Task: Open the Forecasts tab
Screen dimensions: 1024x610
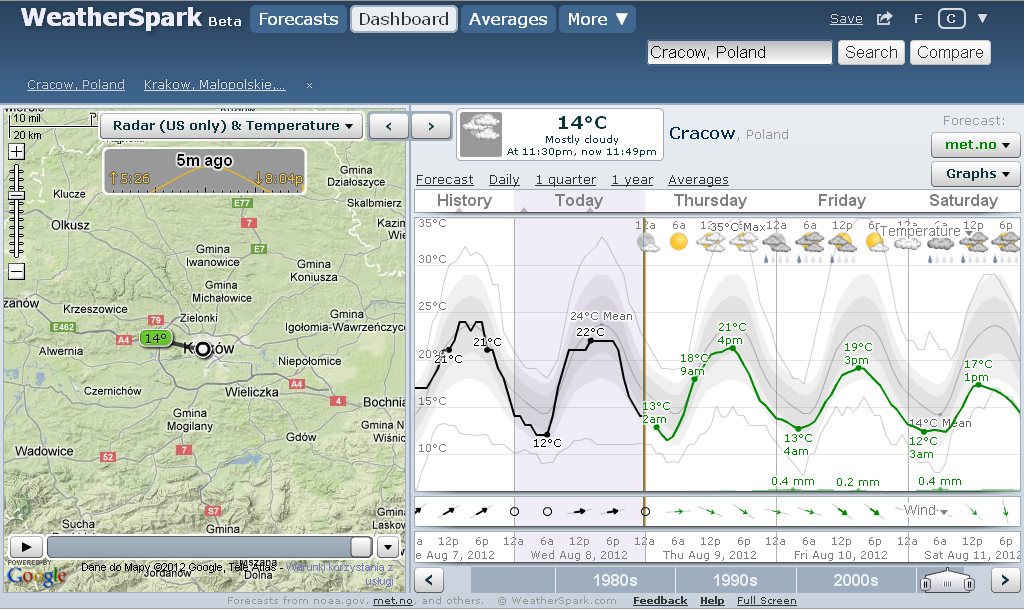Action: point(298,20)
